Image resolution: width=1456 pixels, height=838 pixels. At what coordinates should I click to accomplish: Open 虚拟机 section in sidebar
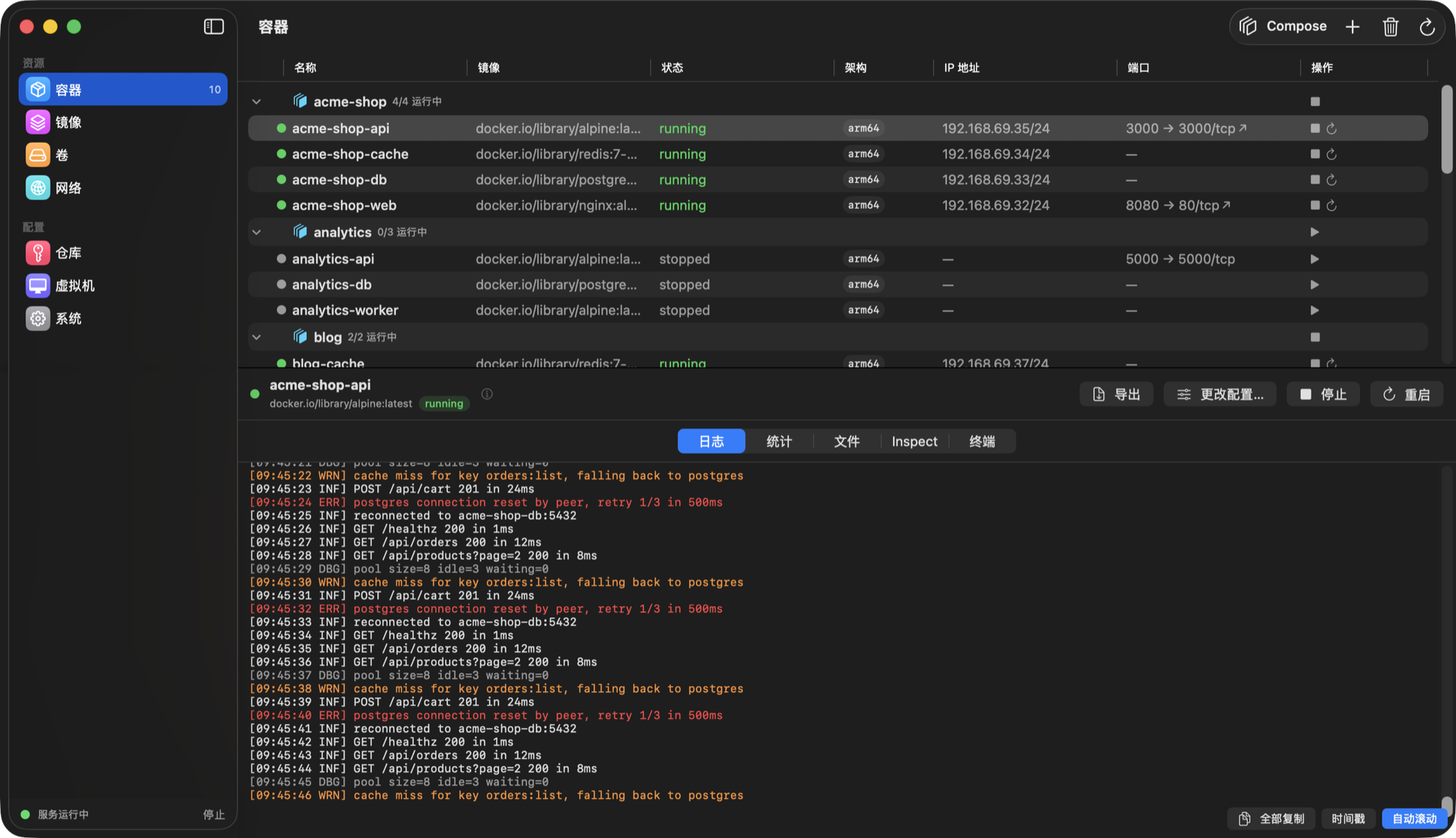pos(123,286)
